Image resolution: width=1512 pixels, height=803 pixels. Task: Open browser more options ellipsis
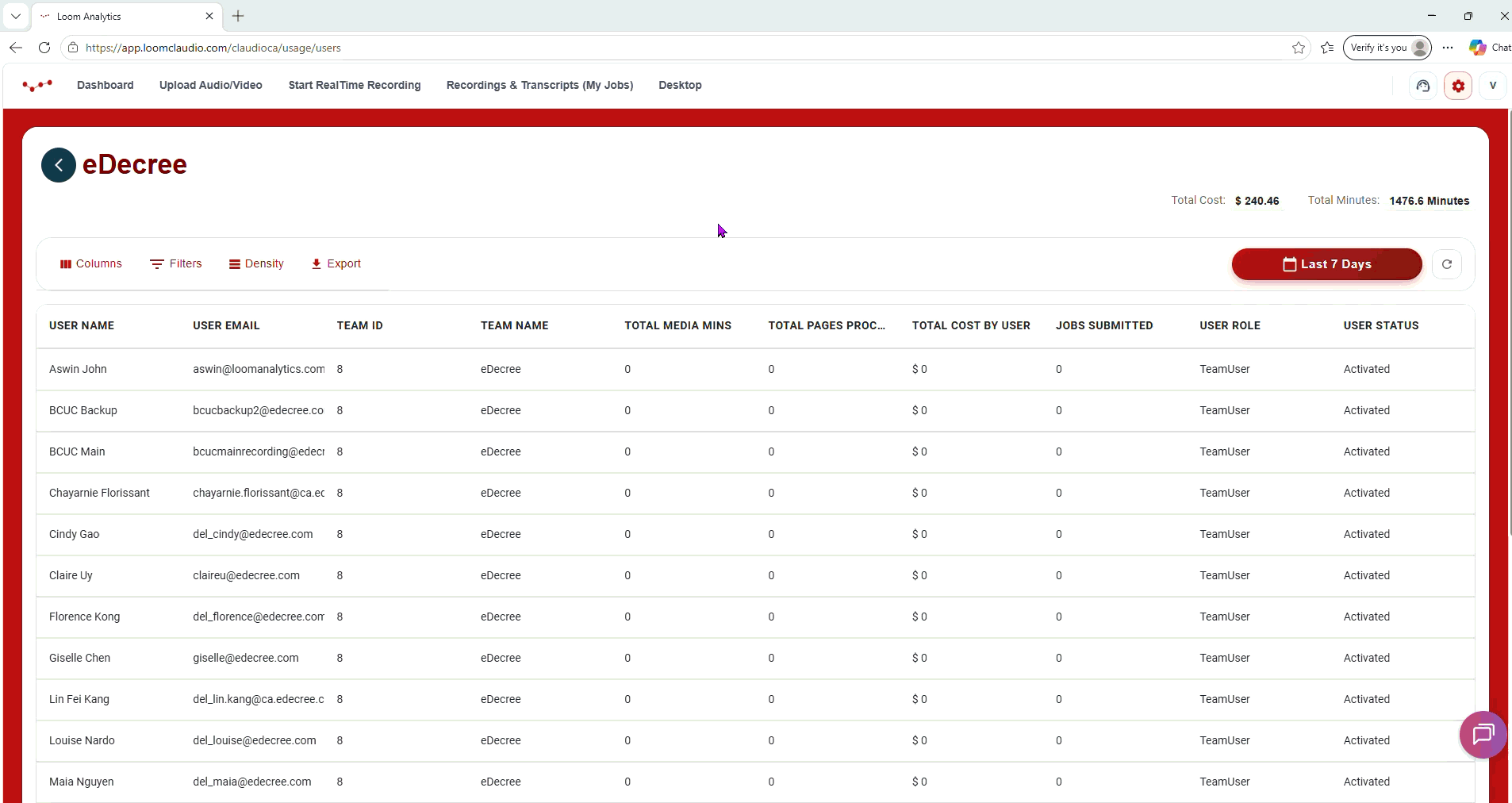pyautogui.click(x=1448, y=48)
